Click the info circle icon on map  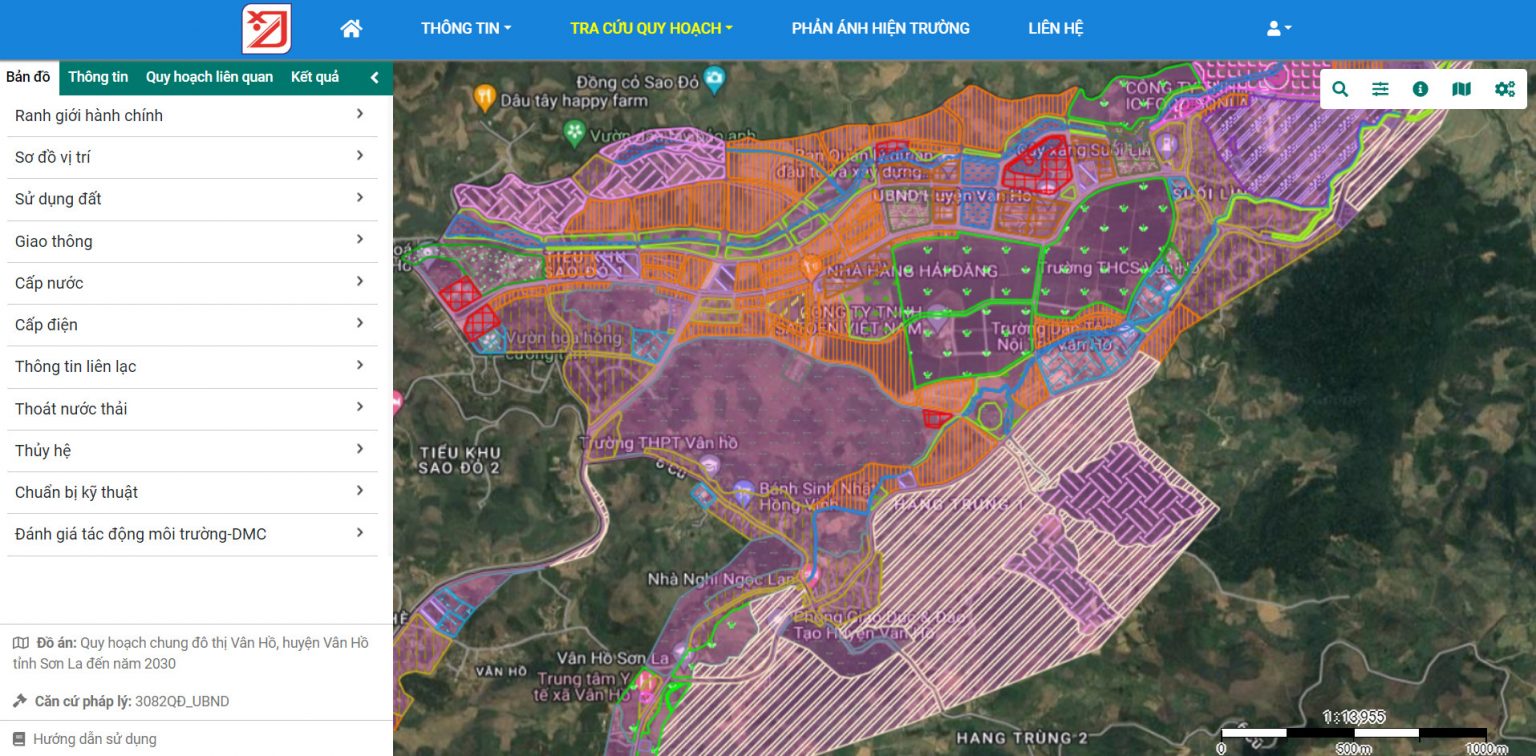point(1420,89)
